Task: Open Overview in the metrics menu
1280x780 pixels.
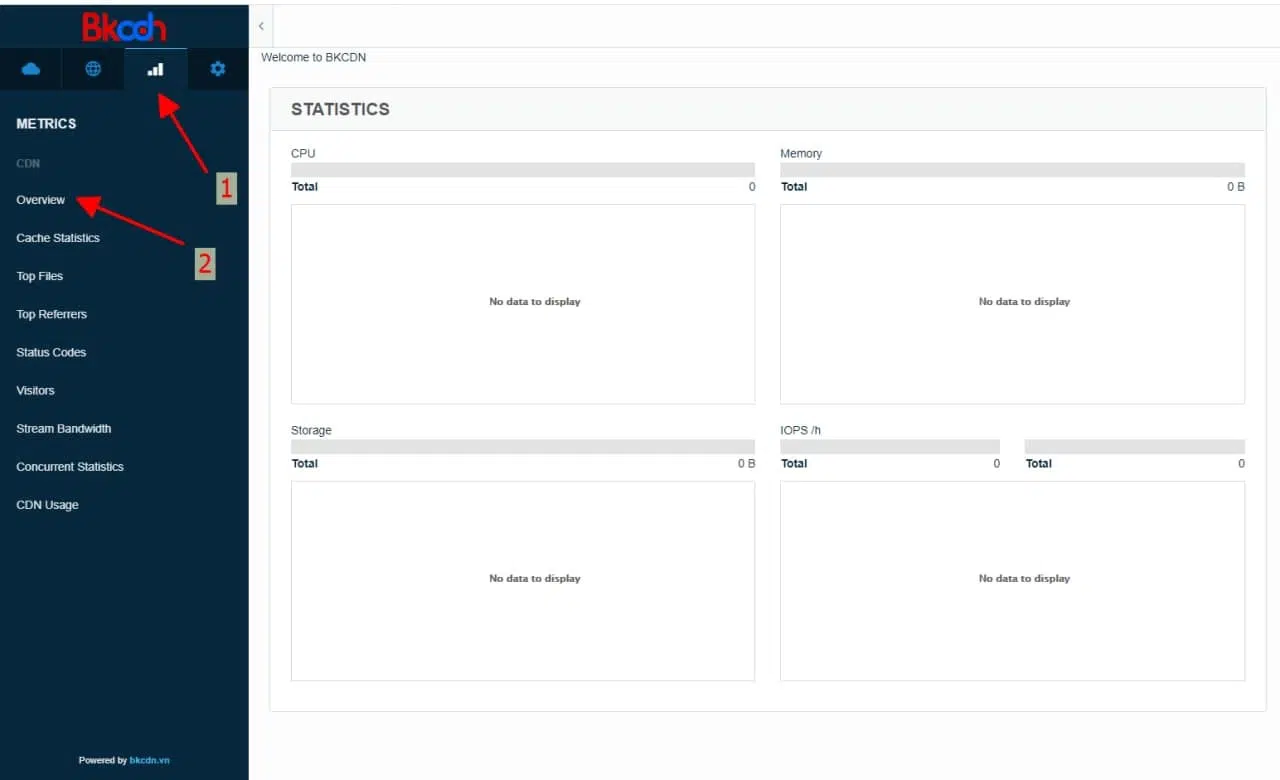Action: [x=41, y=200]
